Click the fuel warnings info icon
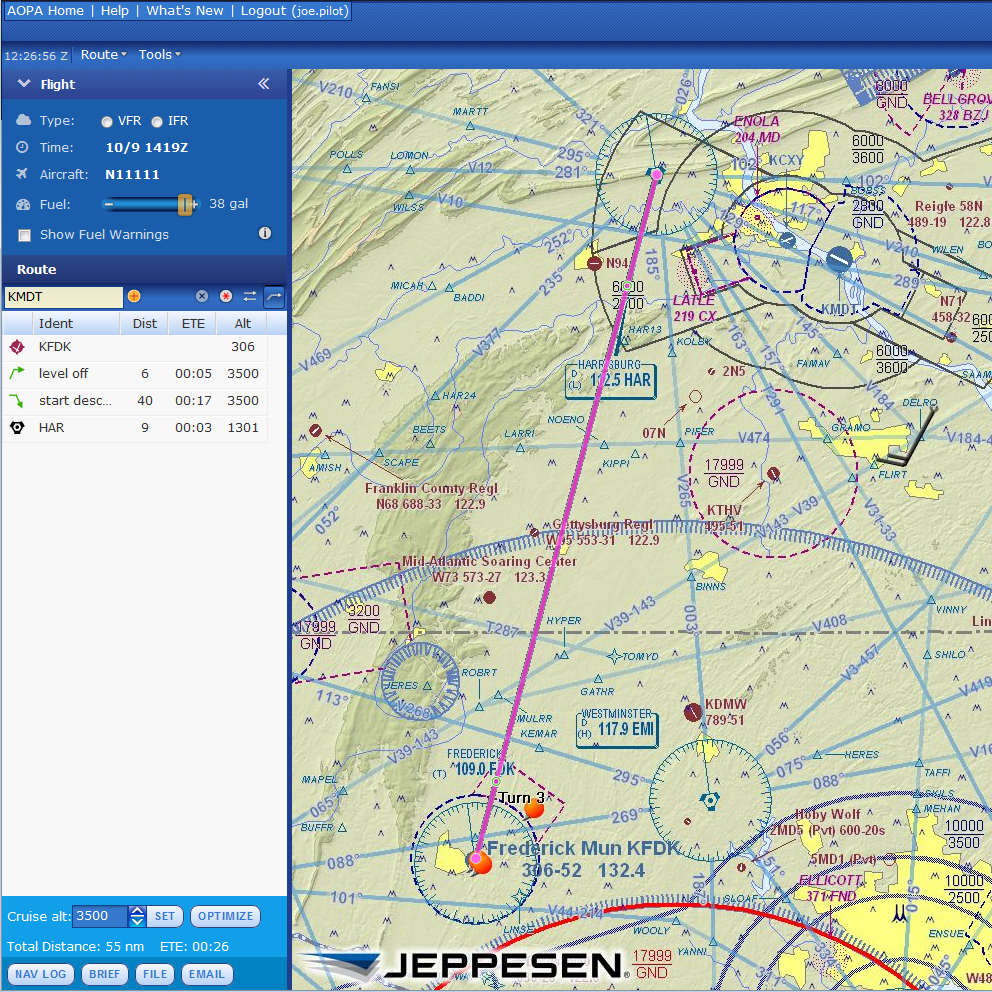This screenshot has width=992, height=992. pos(265,233)
